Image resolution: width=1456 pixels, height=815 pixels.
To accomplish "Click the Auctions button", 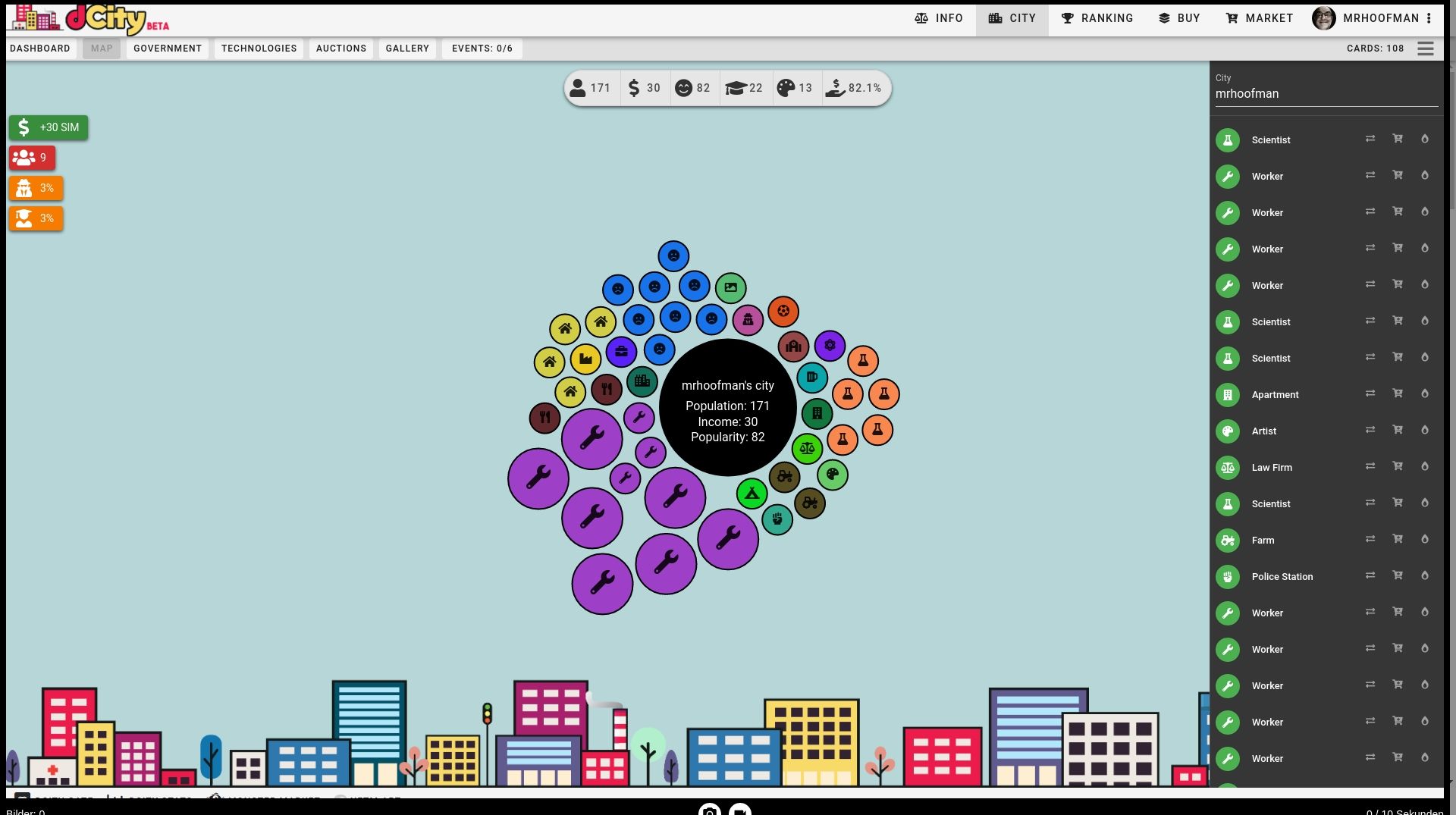I will [340, 49].
